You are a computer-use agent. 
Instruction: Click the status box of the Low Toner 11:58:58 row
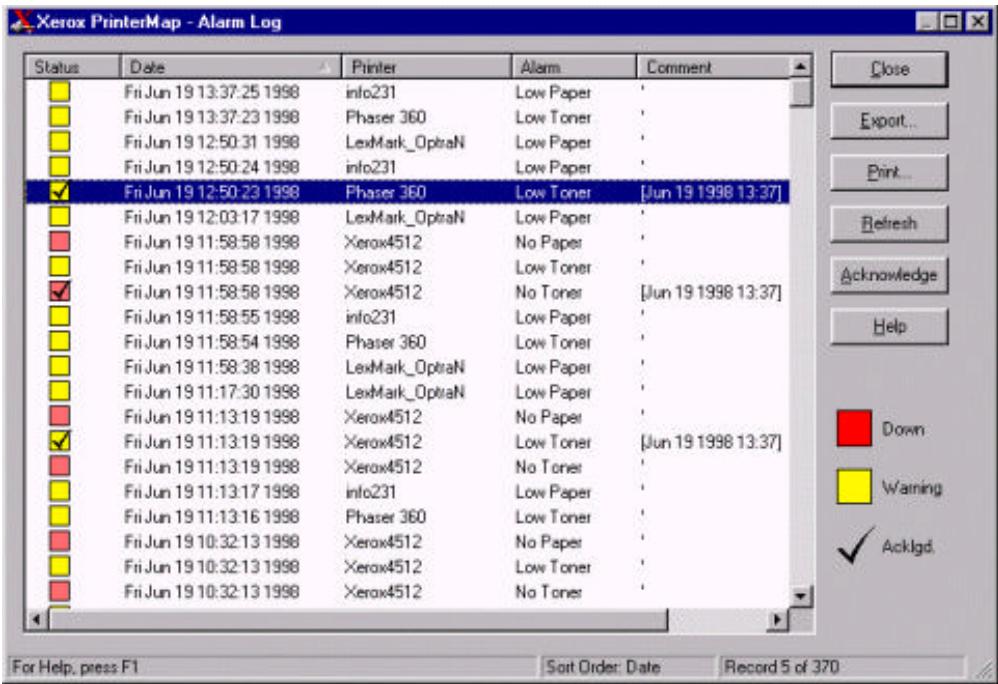(60, 267)
